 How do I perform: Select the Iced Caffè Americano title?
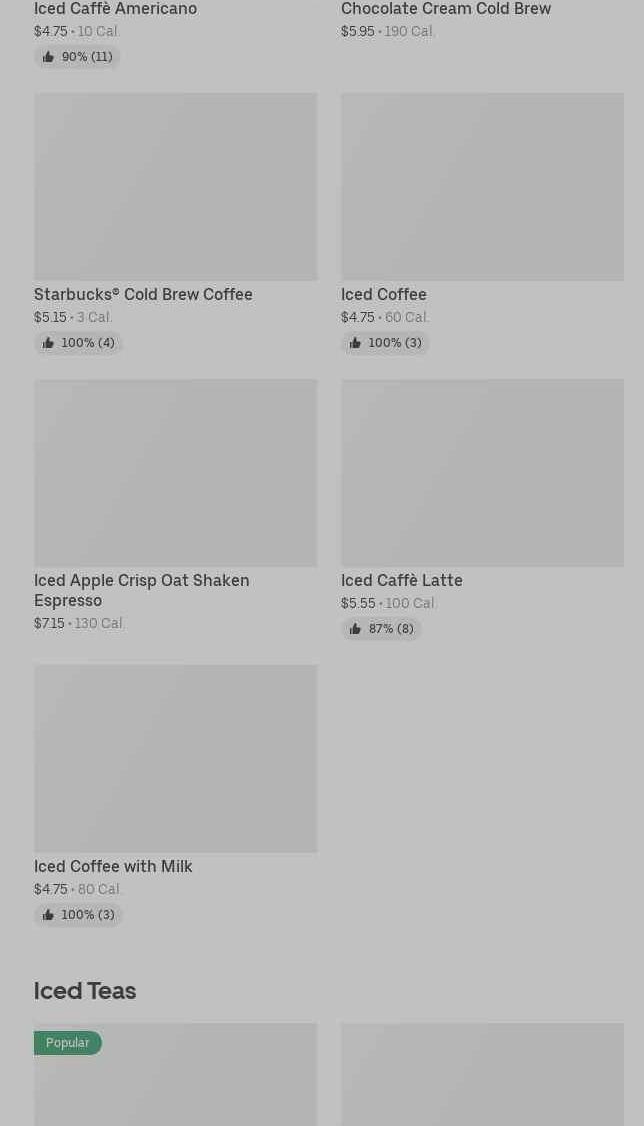pyautogui.click(x=115, y=9)
